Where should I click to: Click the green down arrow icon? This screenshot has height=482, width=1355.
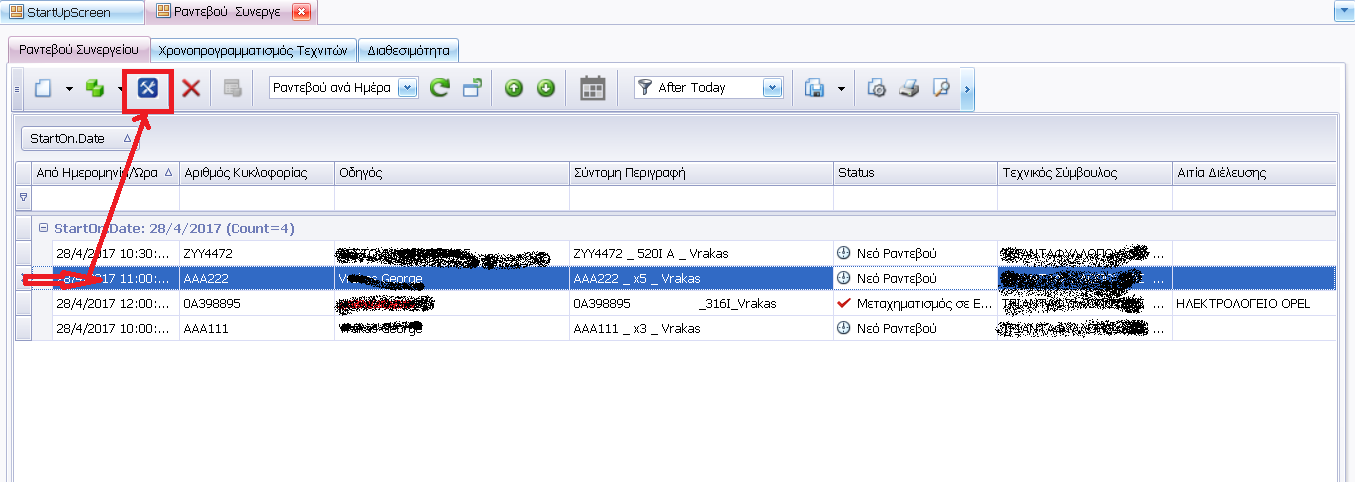click(x=545, y=88)
